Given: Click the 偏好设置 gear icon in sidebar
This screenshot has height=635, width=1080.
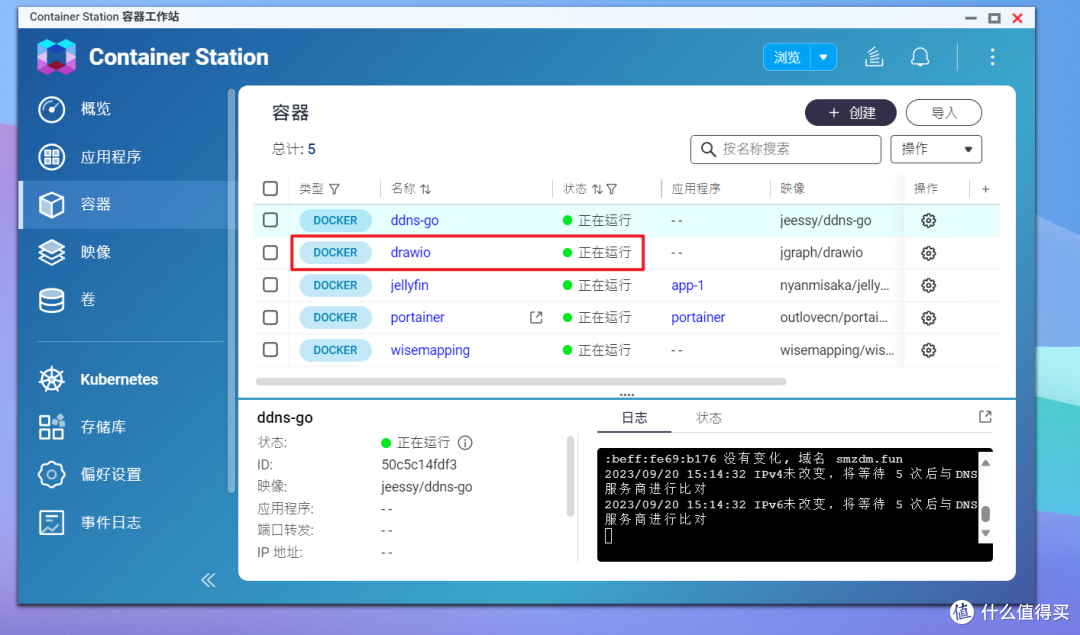Looking at the screenshot, I should click(52, 475).
